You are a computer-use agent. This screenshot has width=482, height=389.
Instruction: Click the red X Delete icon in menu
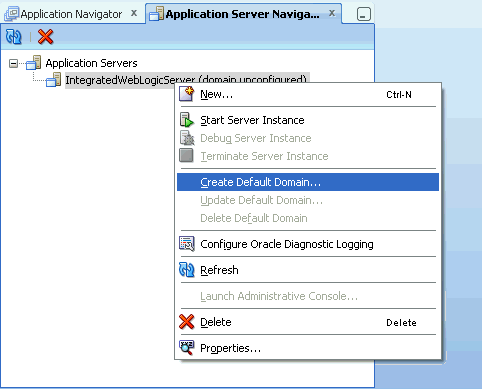pyautogui.click(x=187, y=322)
